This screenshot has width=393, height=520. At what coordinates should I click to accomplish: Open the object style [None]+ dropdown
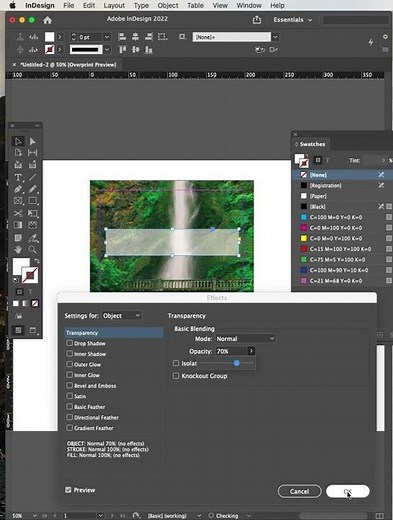275,37
